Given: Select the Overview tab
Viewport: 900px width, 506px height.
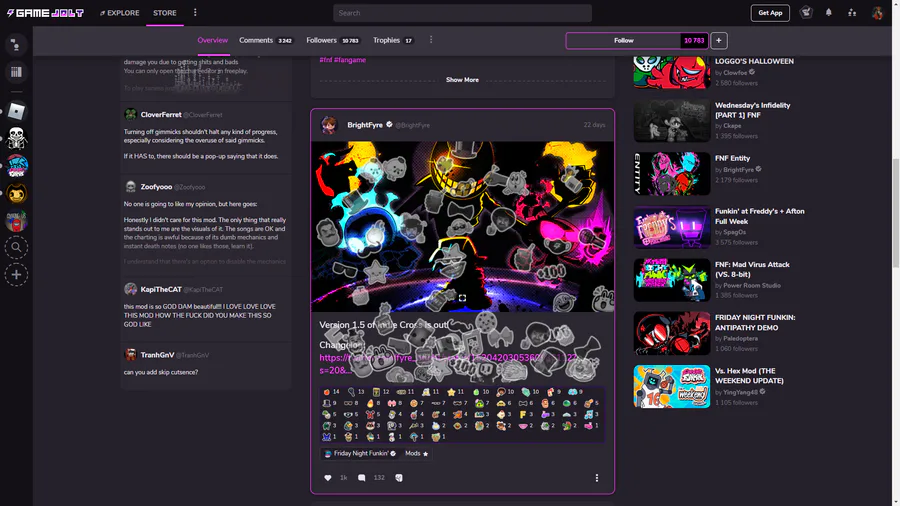Looking at the screenshot, I should (212, 40).
